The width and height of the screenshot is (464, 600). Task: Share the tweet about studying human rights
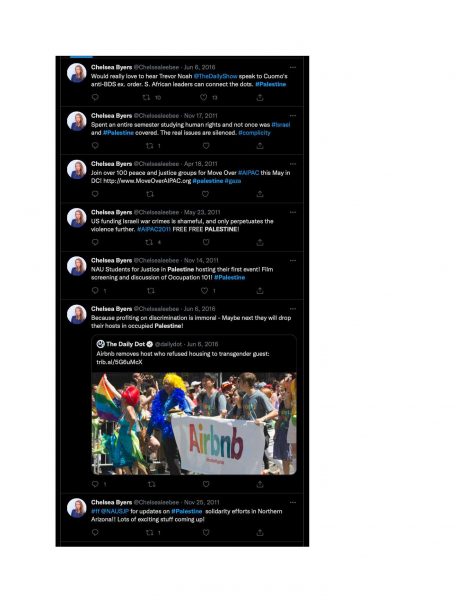(260, 146)
